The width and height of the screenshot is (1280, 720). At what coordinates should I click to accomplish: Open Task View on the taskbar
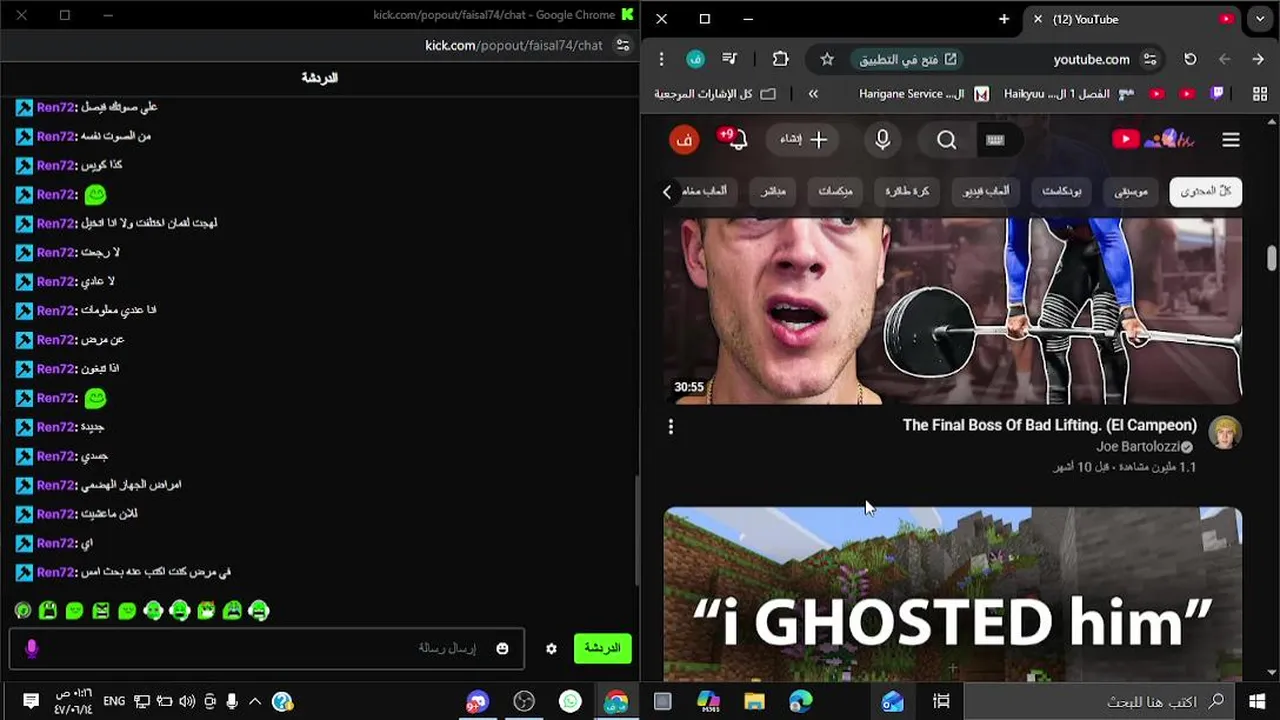941,702
